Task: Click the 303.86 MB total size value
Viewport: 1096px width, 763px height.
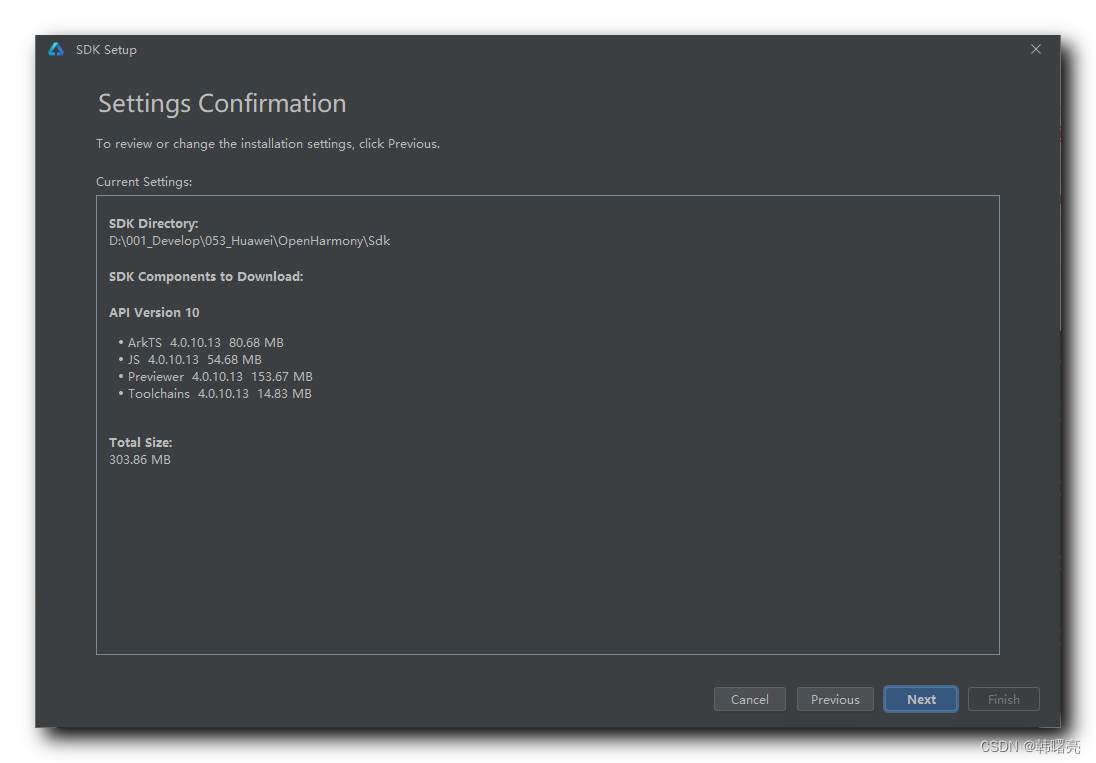Action: [x=140, y=460]
